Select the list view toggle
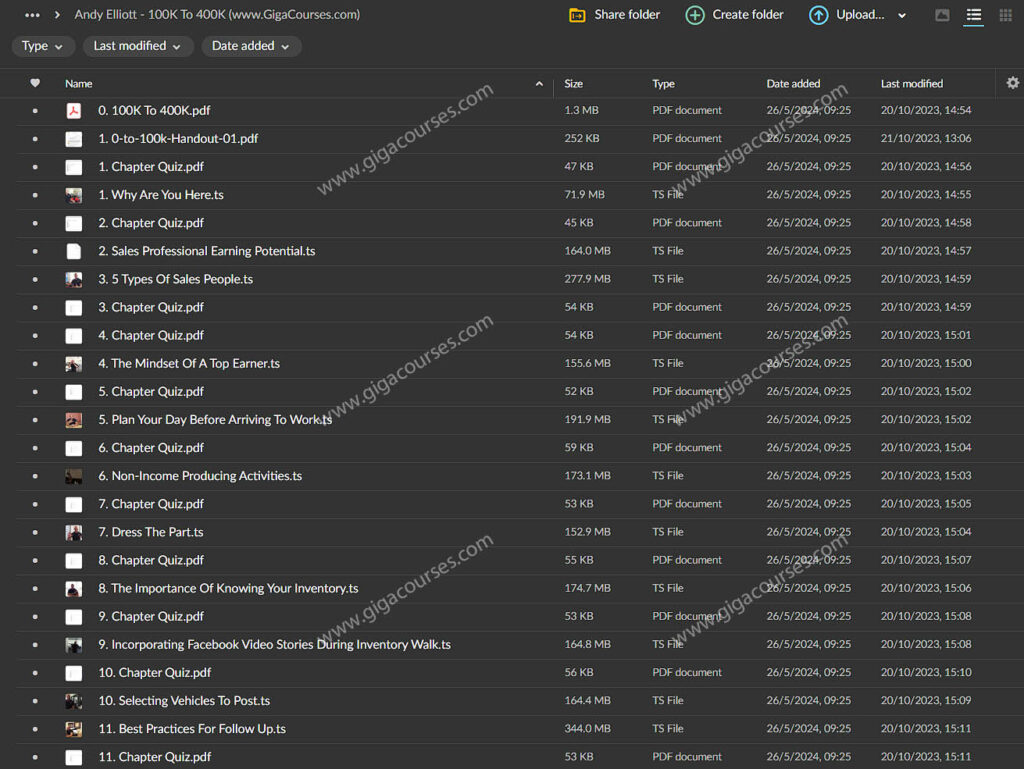Viewport: 1024px width, 769px height. 973,15
